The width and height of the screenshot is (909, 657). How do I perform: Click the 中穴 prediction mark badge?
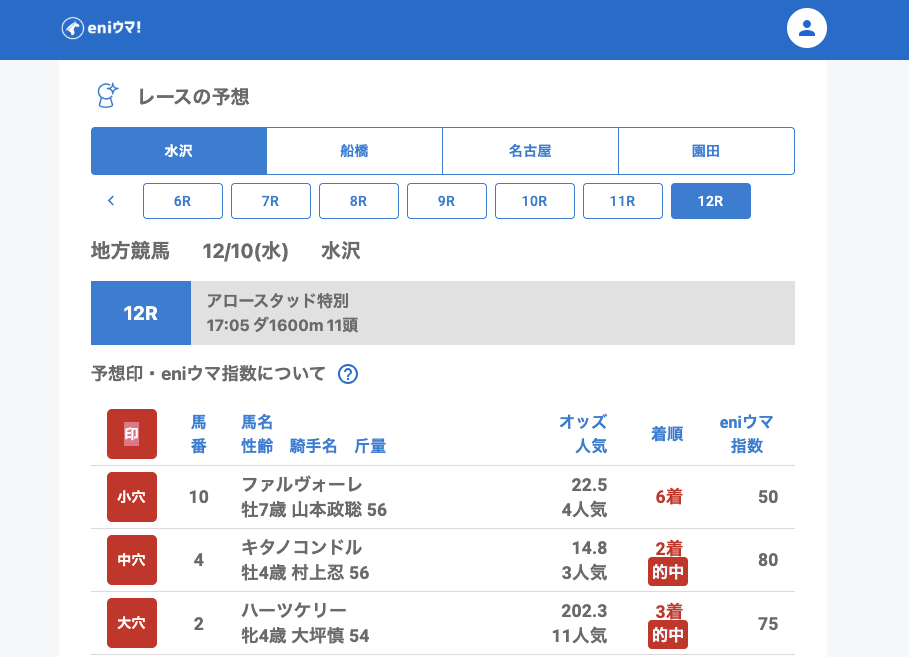click(x=132, y=560)
